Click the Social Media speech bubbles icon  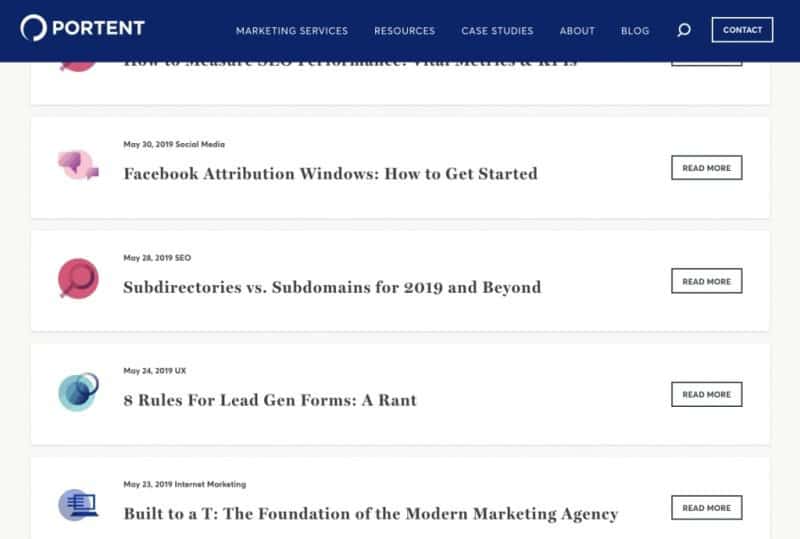tap(78, 165)
